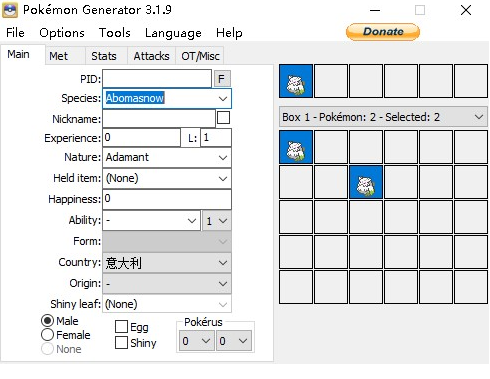Enable the Egg checkbox
The image size is (490, 379).
click(x=121, y=327)
